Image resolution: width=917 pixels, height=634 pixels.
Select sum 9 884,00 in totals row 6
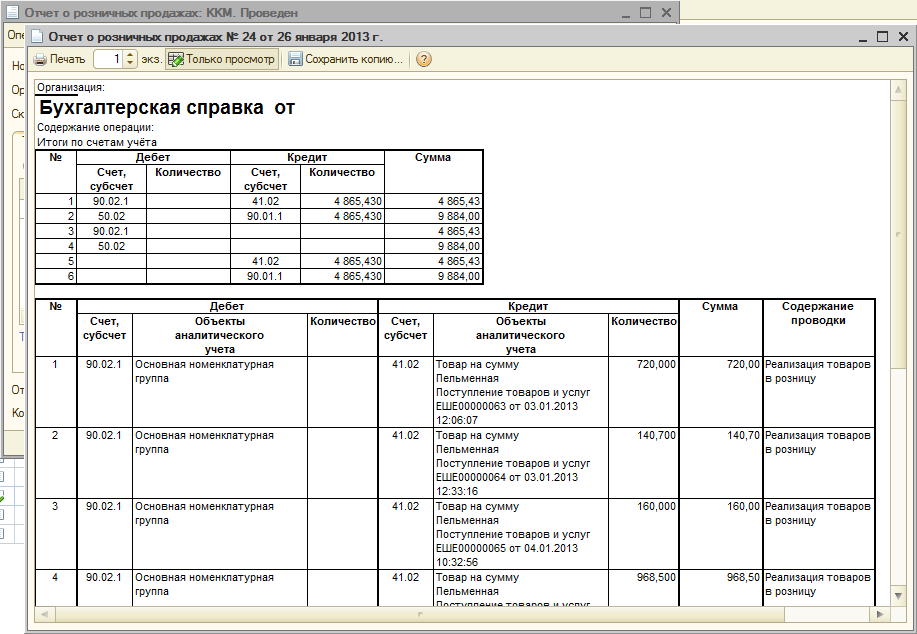pos(433,276)
